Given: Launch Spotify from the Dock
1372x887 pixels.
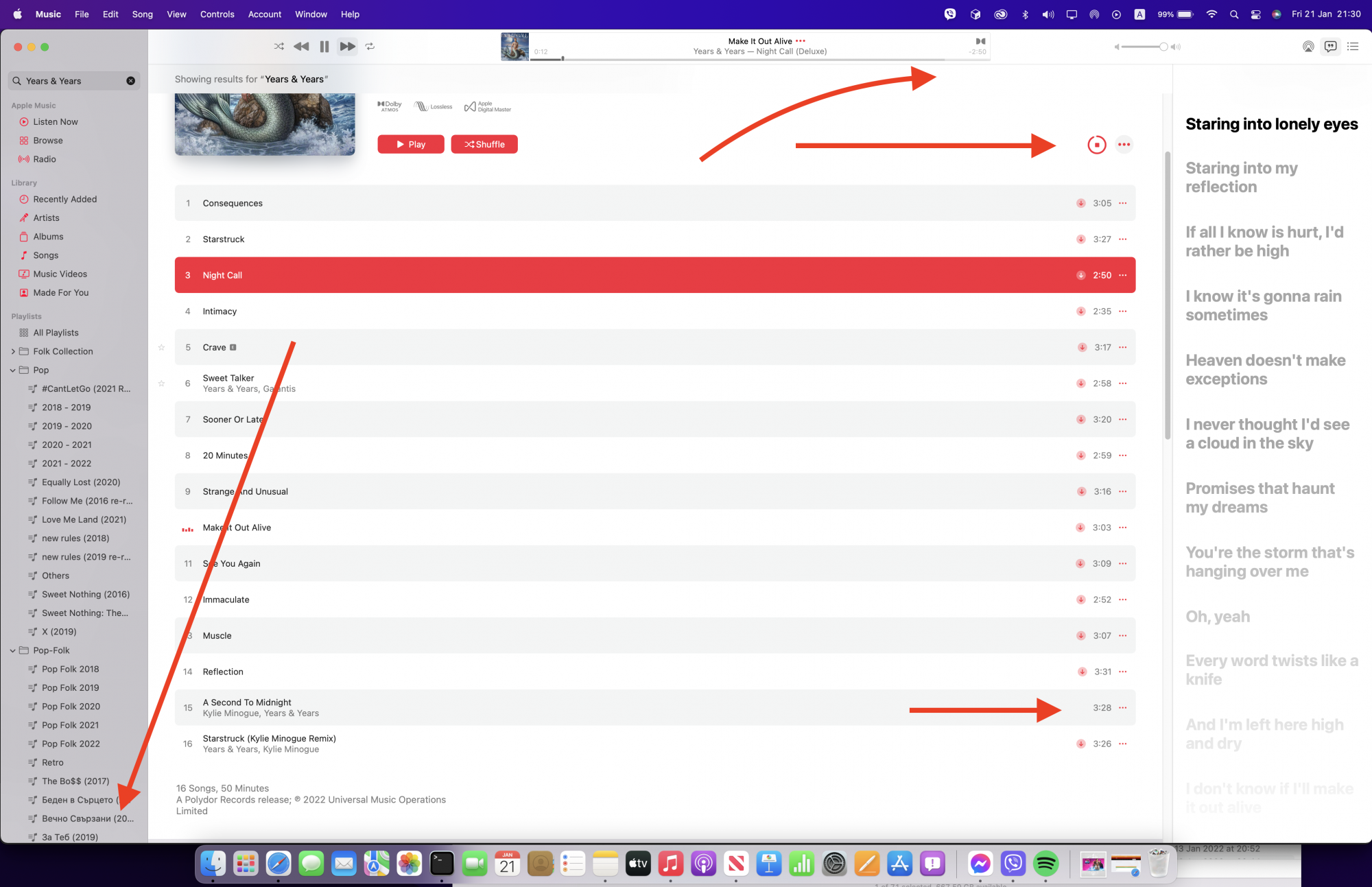Looking at the screenshot, I should 1045,864.
